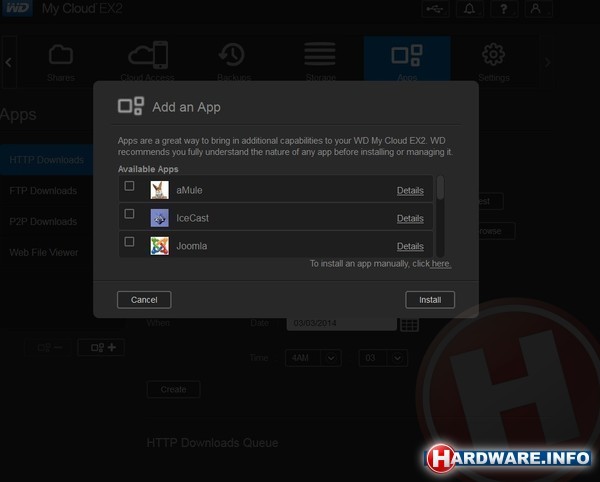Click the 'here' manual install link
Viewport: 600px width, 482px height.
pos(441,264)
